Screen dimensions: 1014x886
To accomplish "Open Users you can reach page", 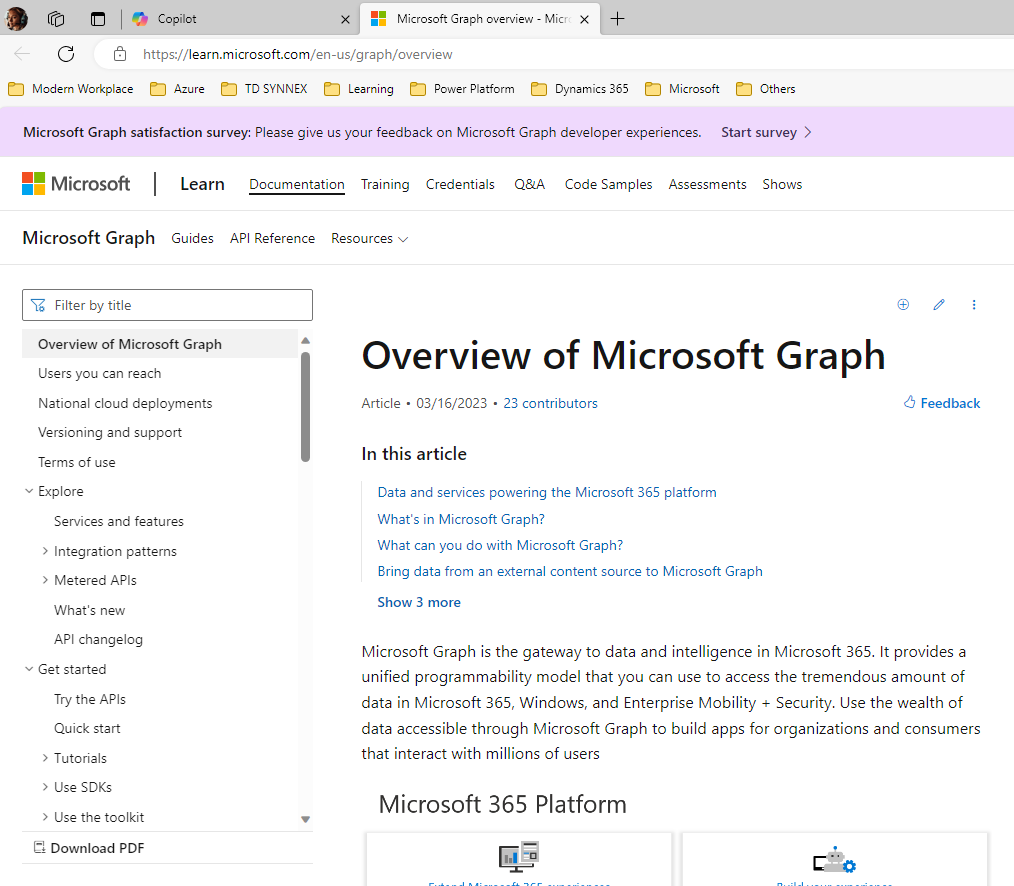I will point(100,373).
